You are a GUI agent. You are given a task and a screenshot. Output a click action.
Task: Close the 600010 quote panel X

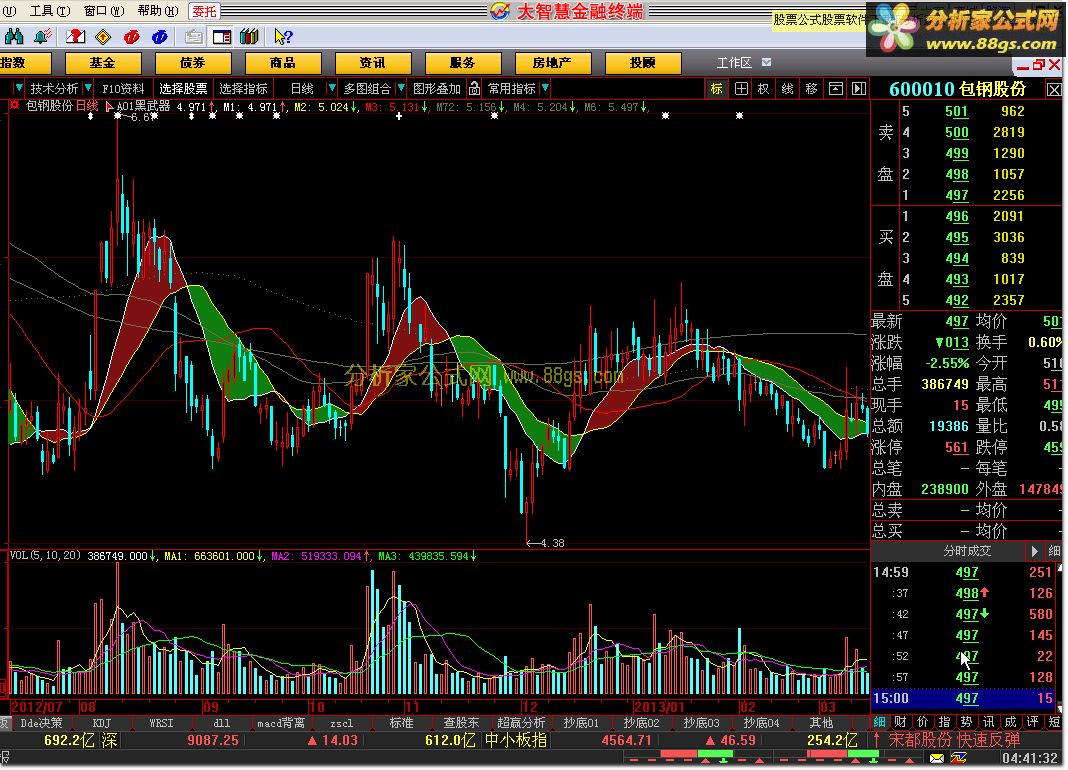coord(1054,89)
